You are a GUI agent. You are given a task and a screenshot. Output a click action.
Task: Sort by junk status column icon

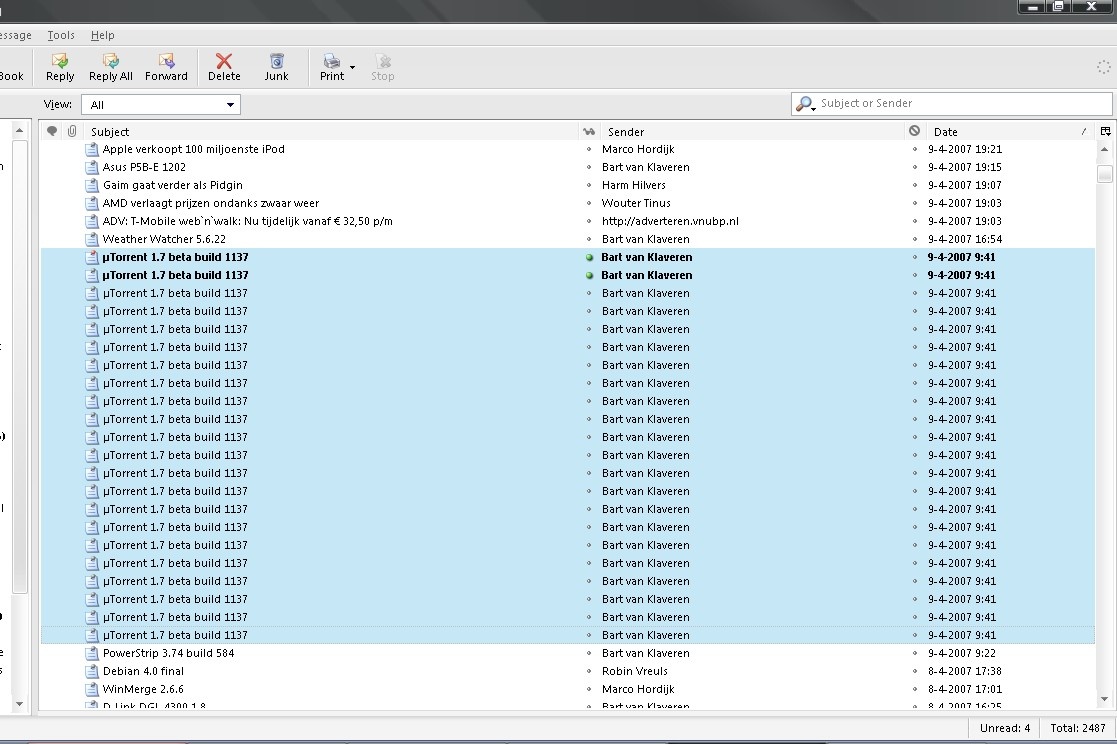coord(914,131)
